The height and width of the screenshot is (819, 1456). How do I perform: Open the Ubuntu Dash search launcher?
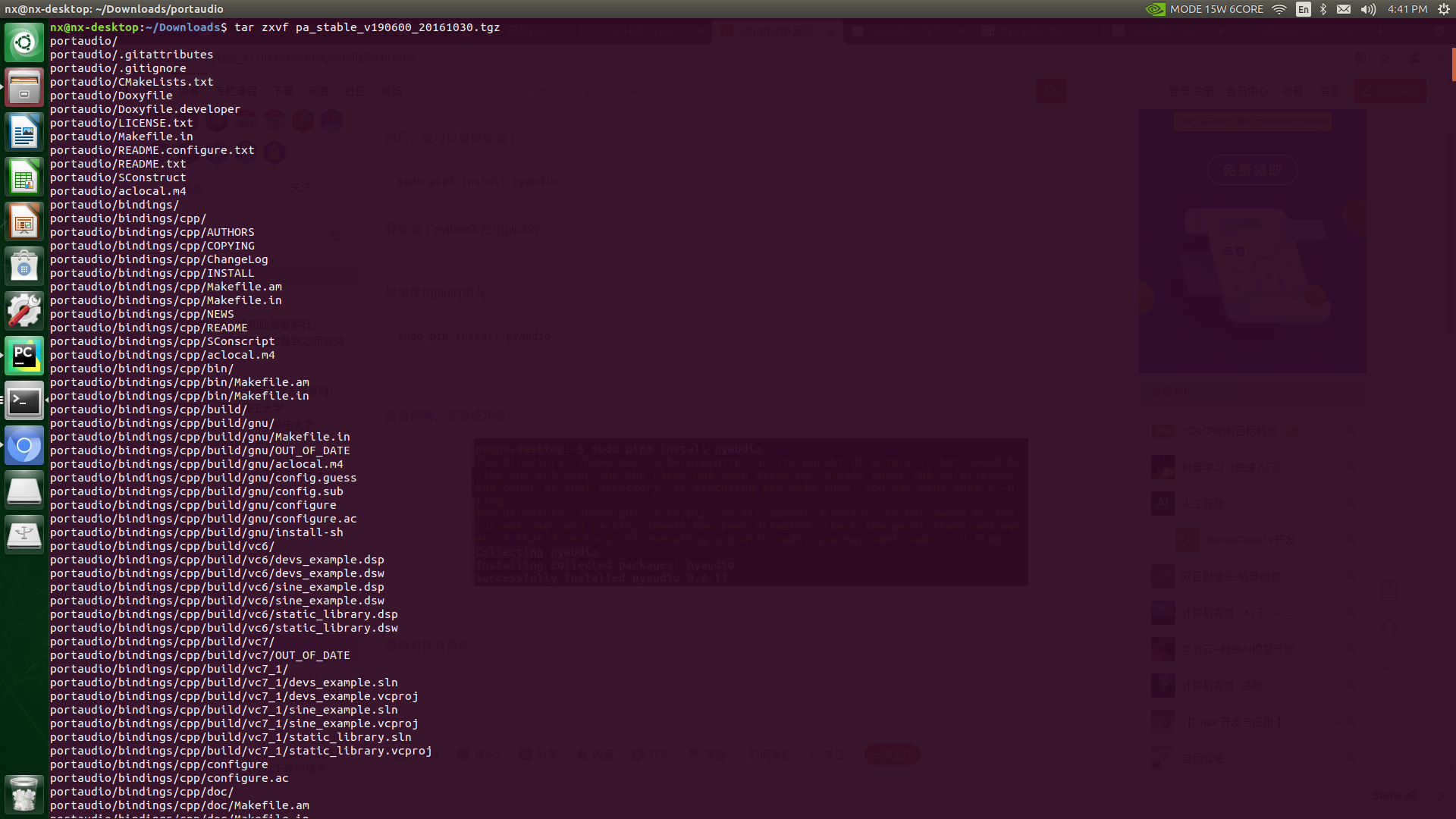click(24, 42)
